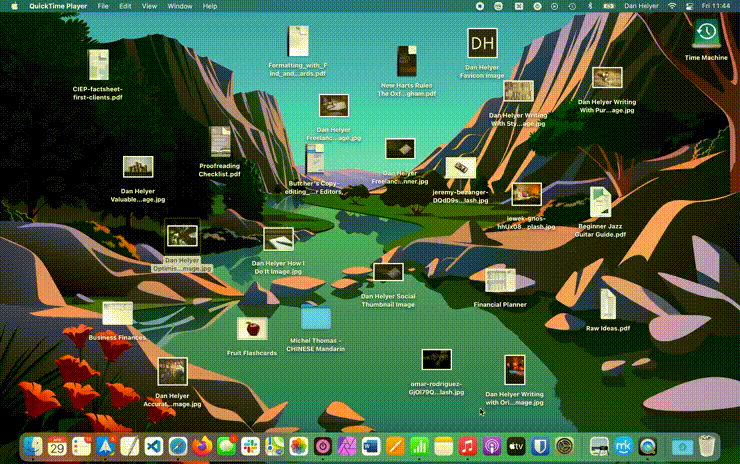Open the Wi-Fi status menu
The width and height of the screenshot is (740, 464).
(672, 6)
